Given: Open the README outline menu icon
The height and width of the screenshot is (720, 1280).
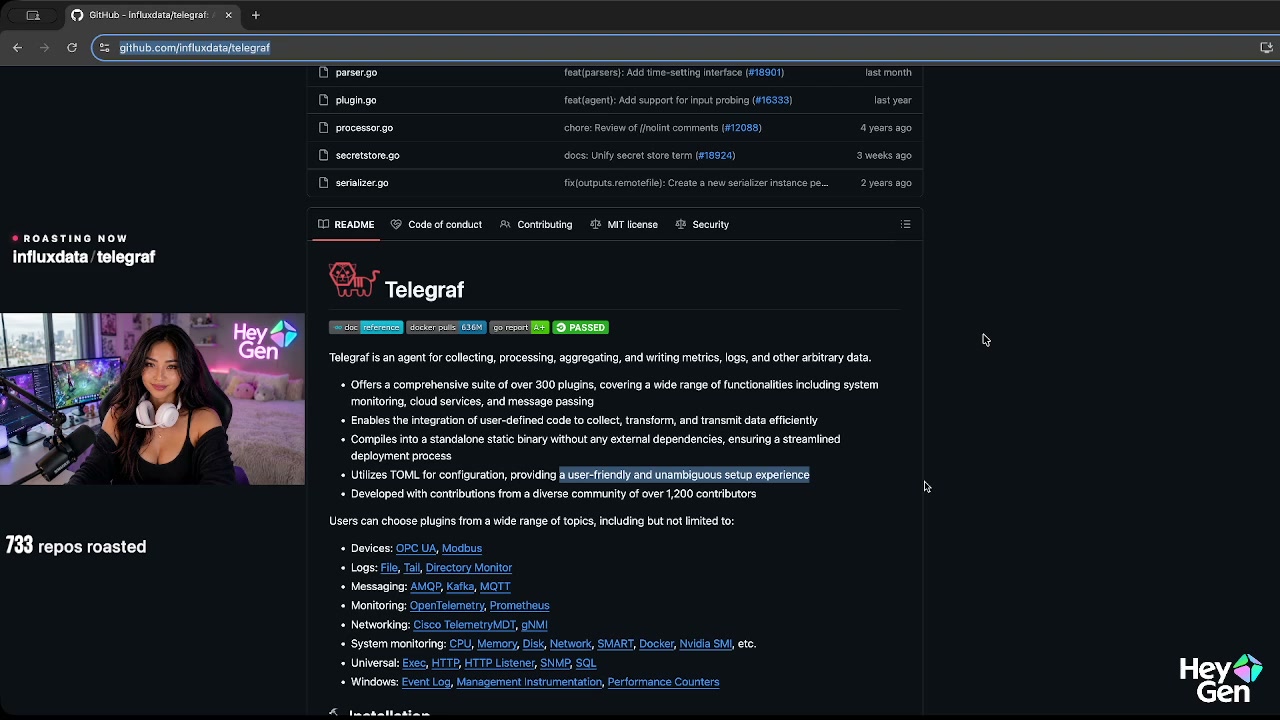Looking at the screenshot, I should click(x=906, y=224).
